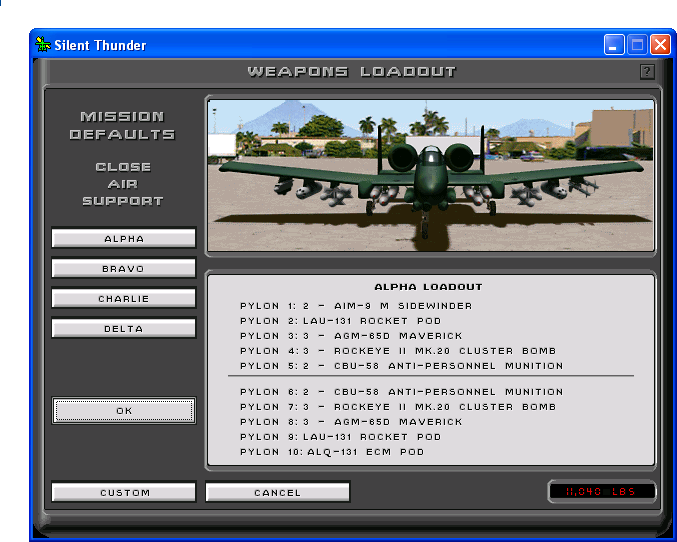Click the Silent Thunder title bar app icon
This screenshot has height=542, width=677.
coord(43,45)
